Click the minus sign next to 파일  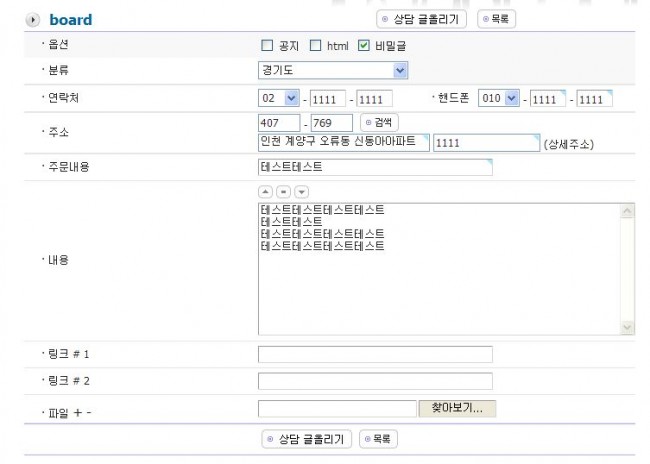click(x=91, y=411)
